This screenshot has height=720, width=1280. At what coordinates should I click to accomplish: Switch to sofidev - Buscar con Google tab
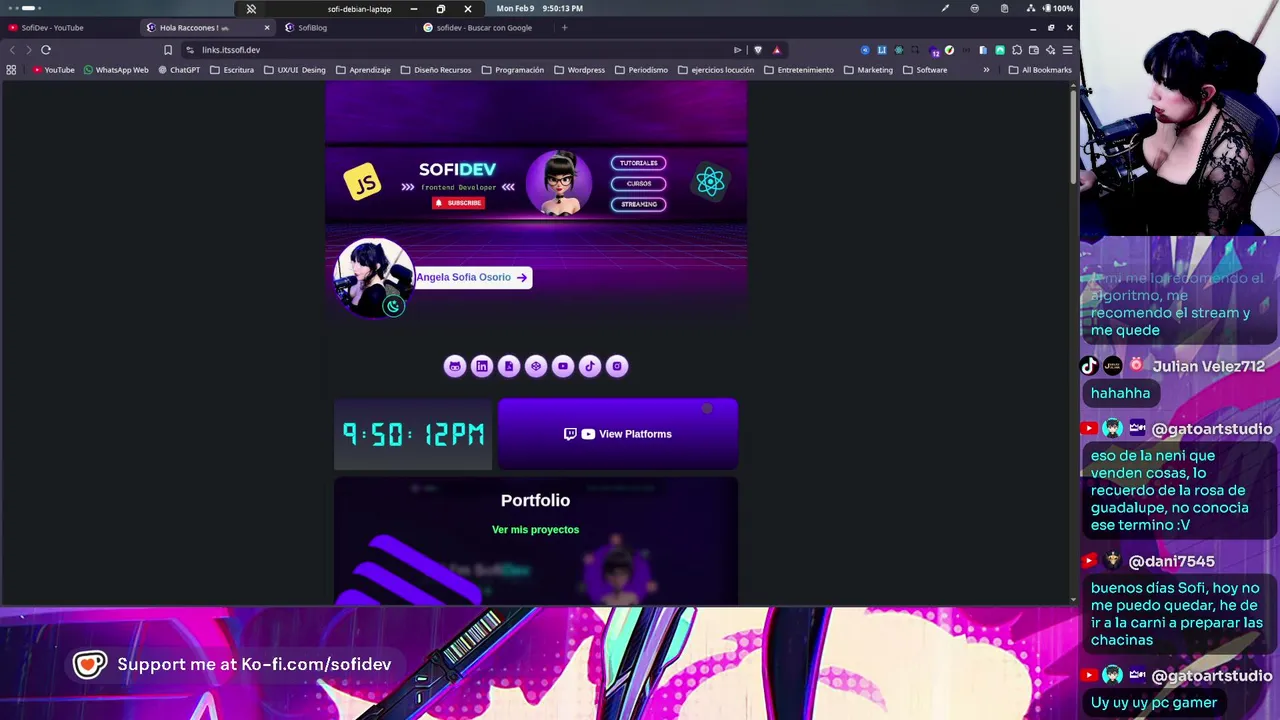click(484, 28)
